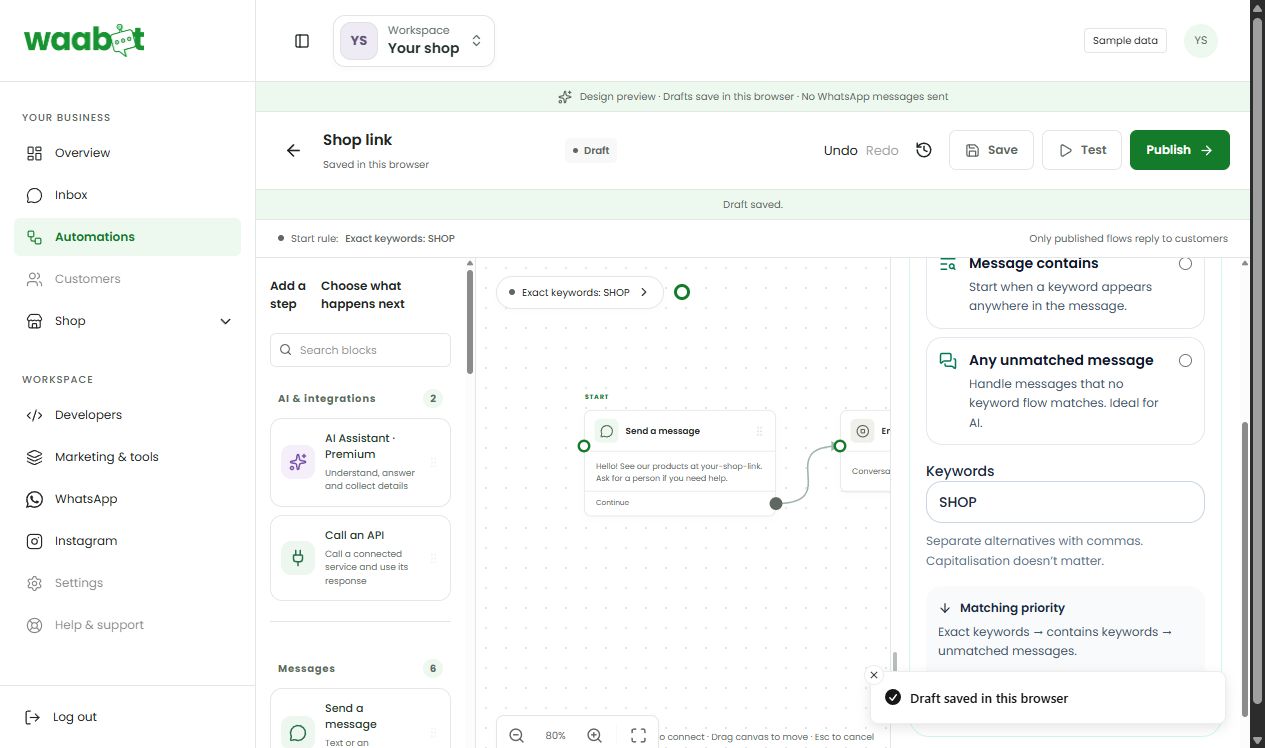This screenshot has width=1265, height=748.
Task: Click the Send a message input port
Action: coord(584,446)
